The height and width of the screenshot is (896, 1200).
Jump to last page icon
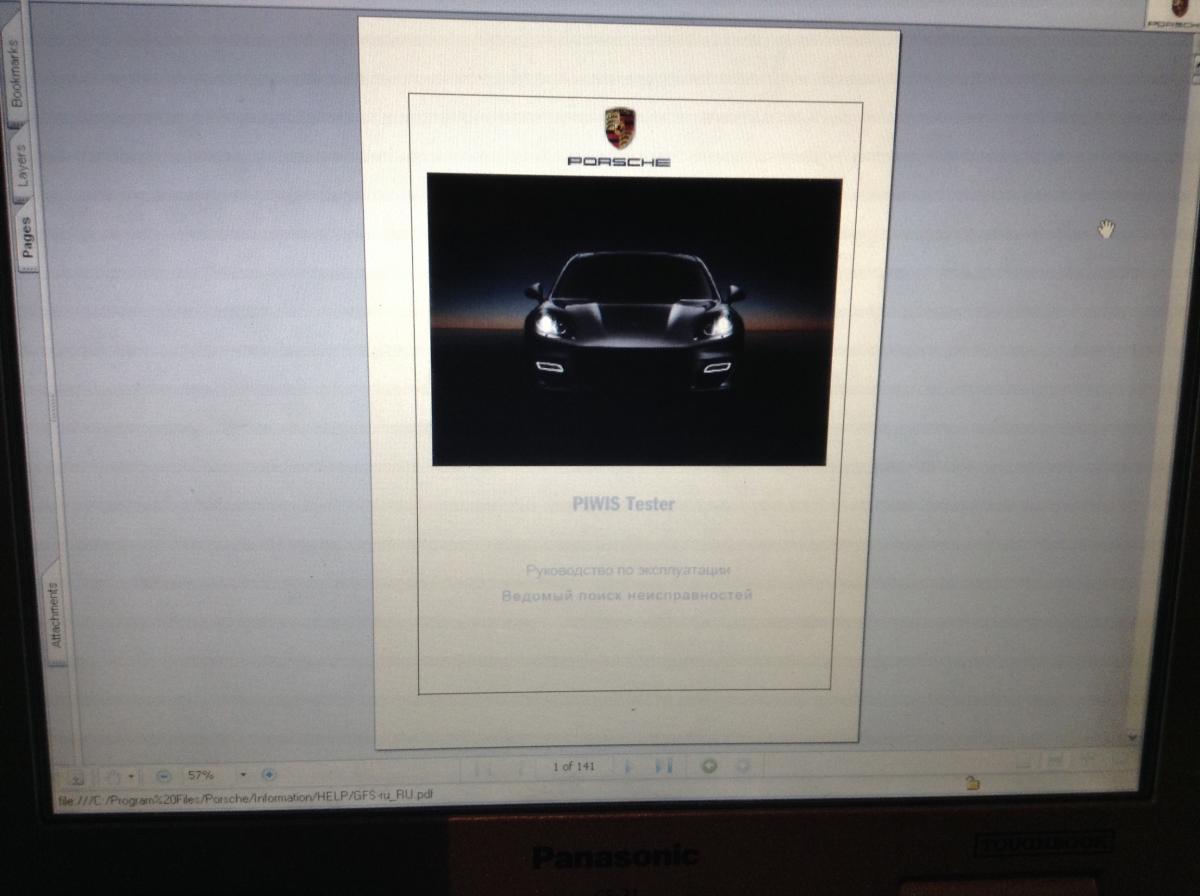(663, 767)
